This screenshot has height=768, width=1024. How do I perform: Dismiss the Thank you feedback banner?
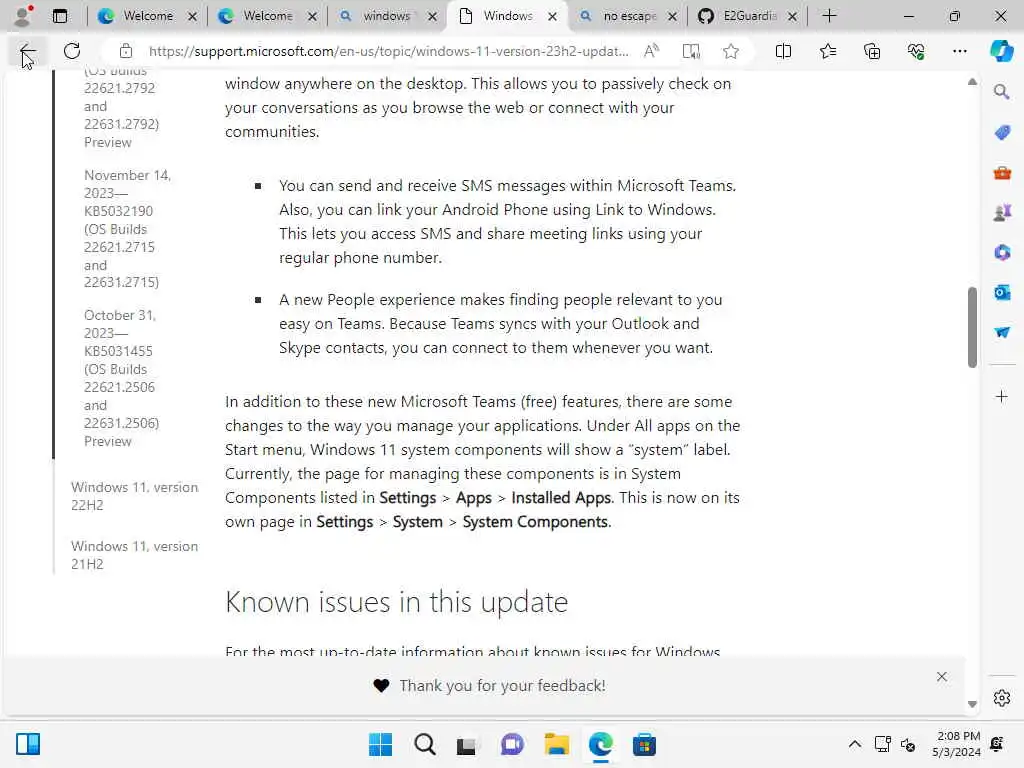(x=941, y=677)
